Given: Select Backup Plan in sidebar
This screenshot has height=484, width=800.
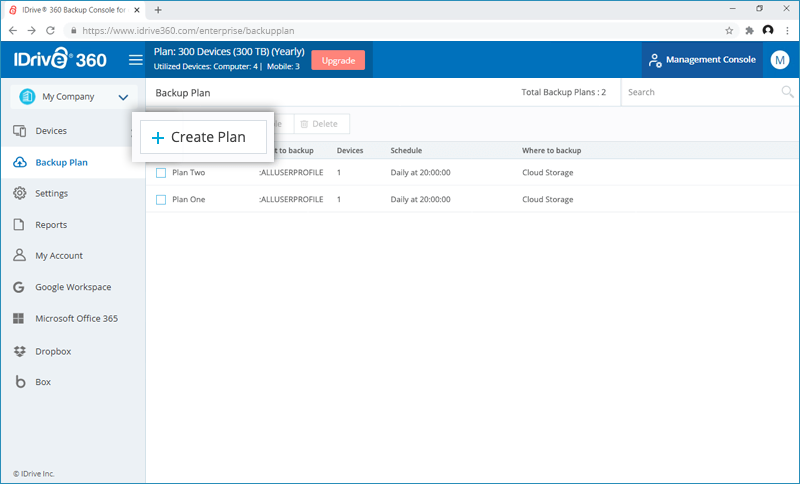Looking at the screenshot, I should coord(61,162).
